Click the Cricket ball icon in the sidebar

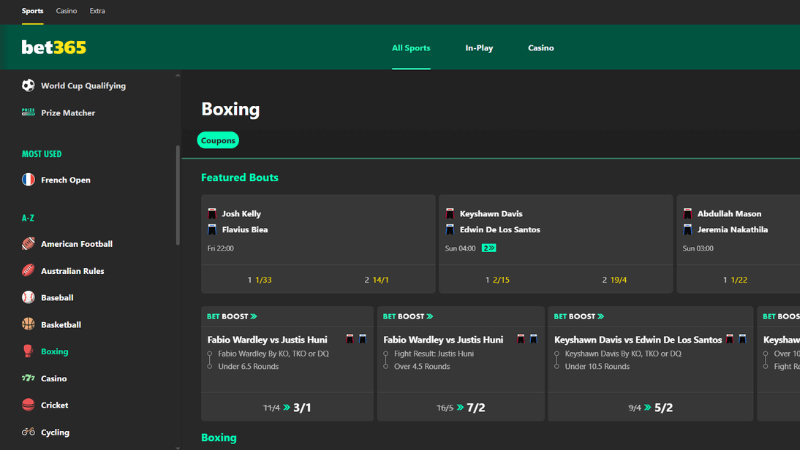(28, 405)
